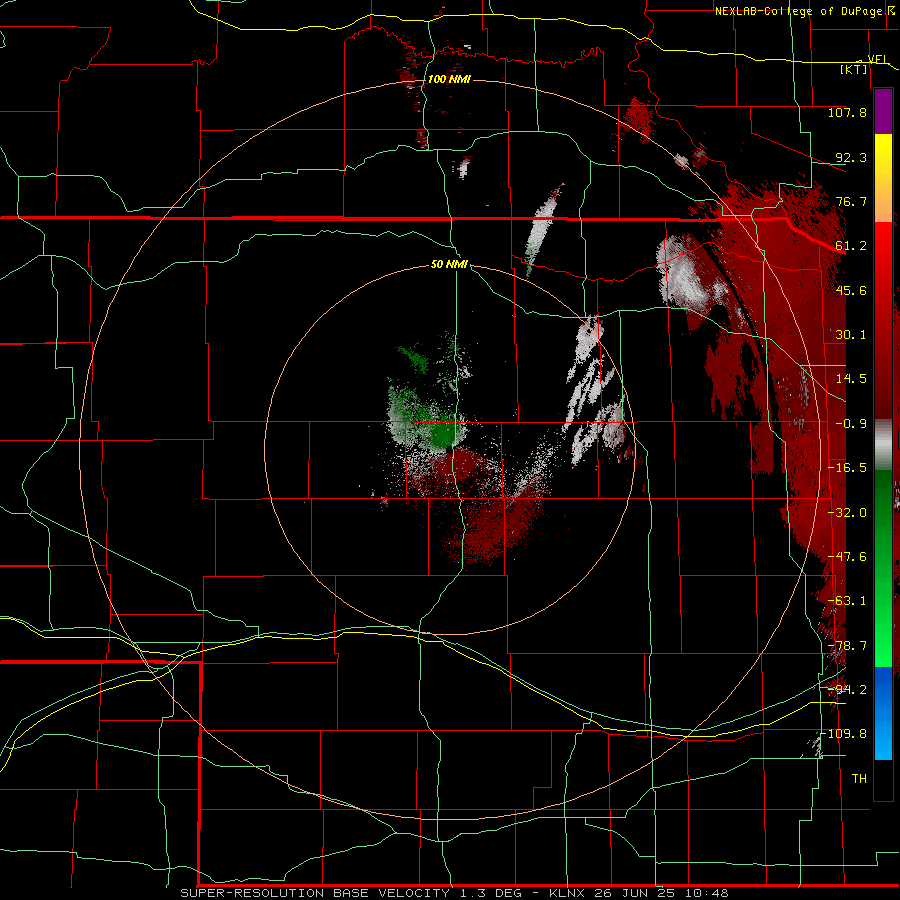Click the radar site at the range rings' center

click(x=450, y=448)
